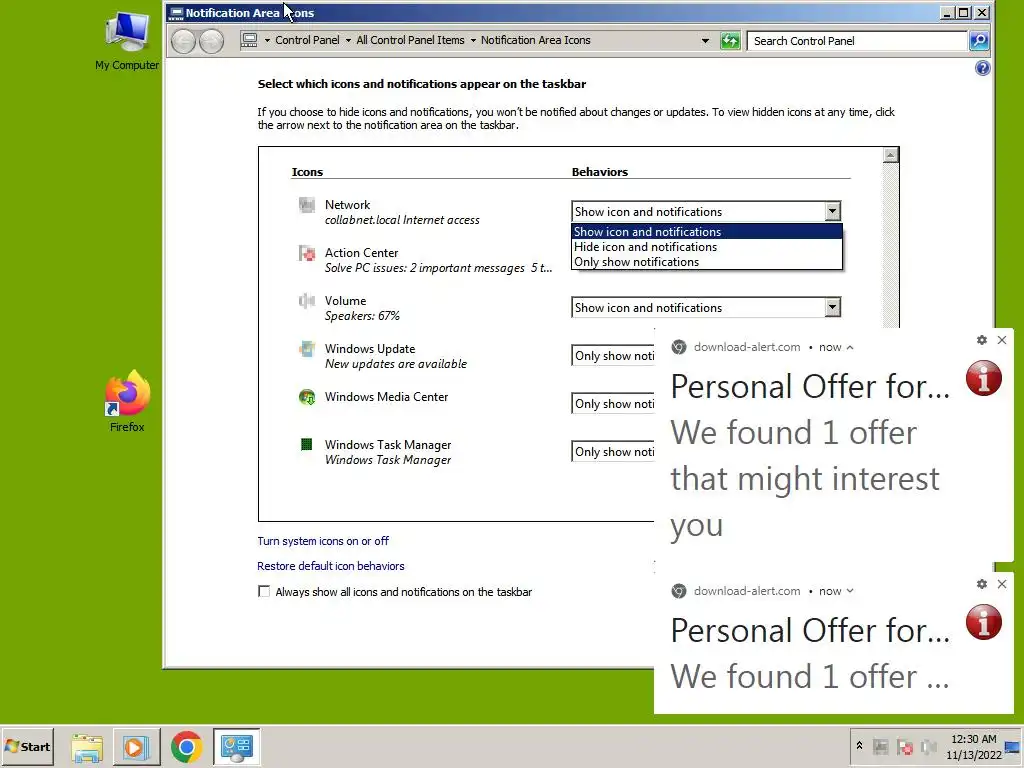
Task: Click the icon list scrollbar up arrow
Action: click(891, 155)
